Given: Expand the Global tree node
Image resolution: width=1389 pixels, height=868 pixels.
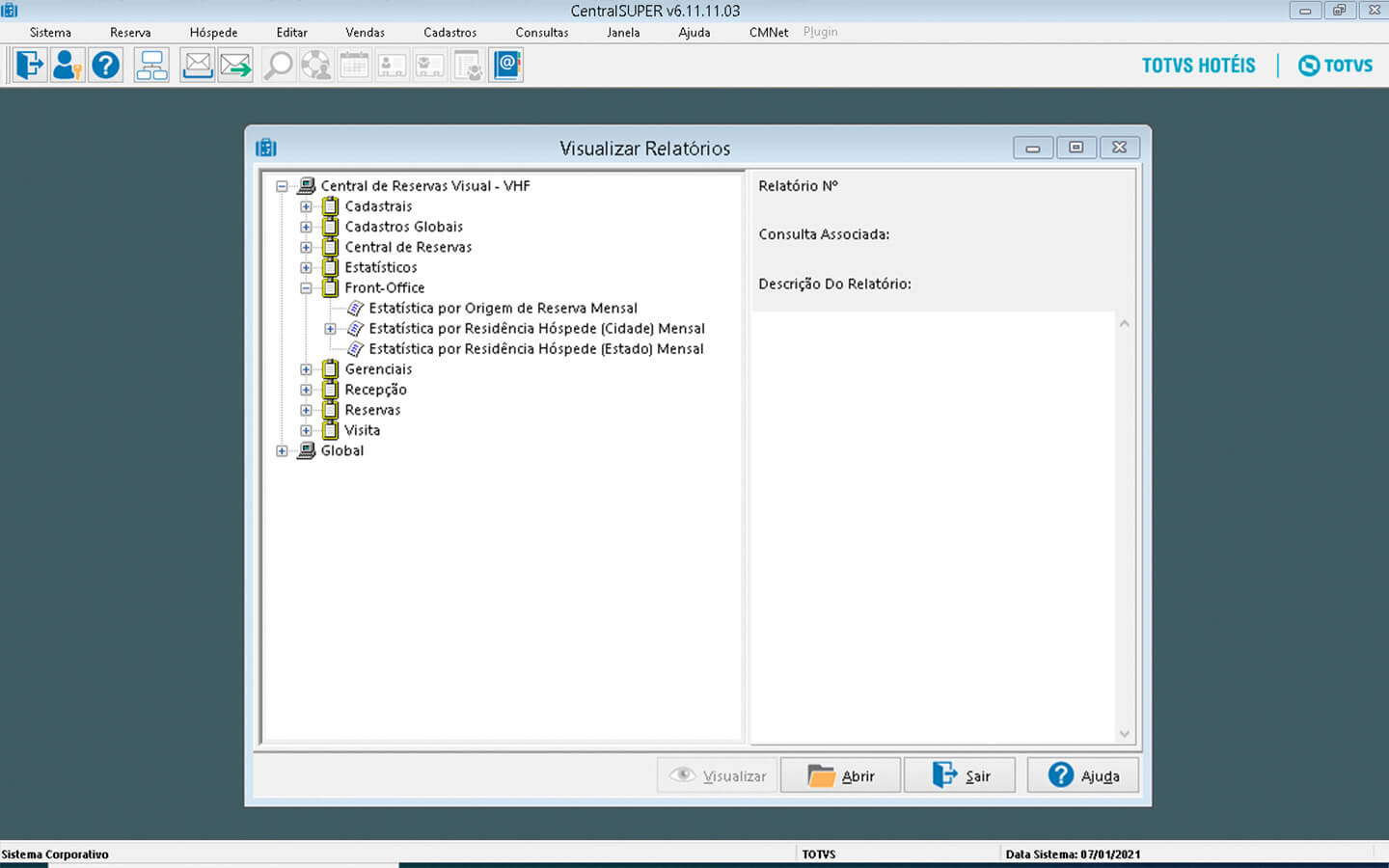Looking at the screenshot, I should point(282,450).
